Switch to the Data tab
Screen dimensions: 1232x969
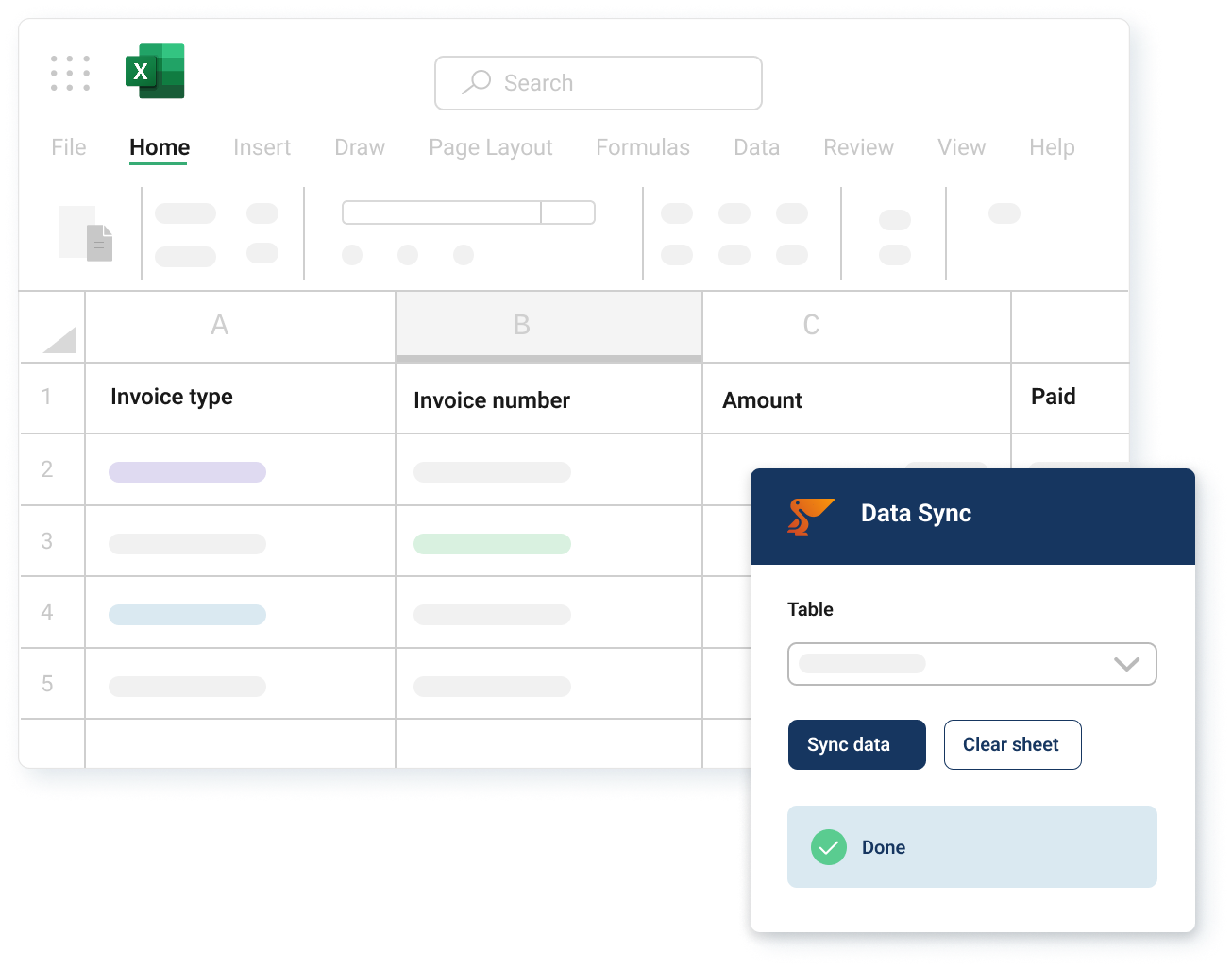pyautogui.click(x=757, y=147)
